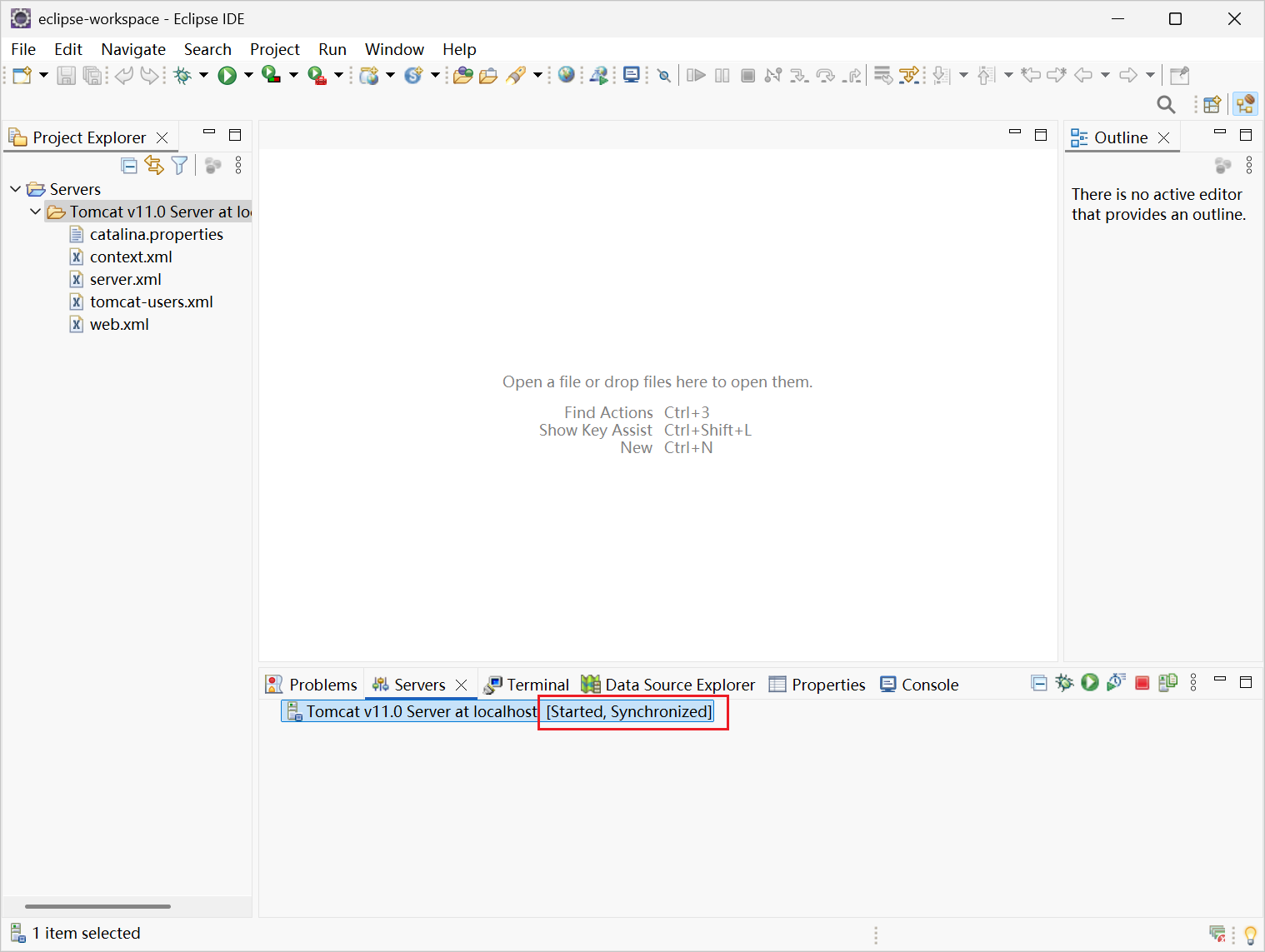Click the New Dynamic Web Project icon
1265x952 pixels.
pos(369,76)
